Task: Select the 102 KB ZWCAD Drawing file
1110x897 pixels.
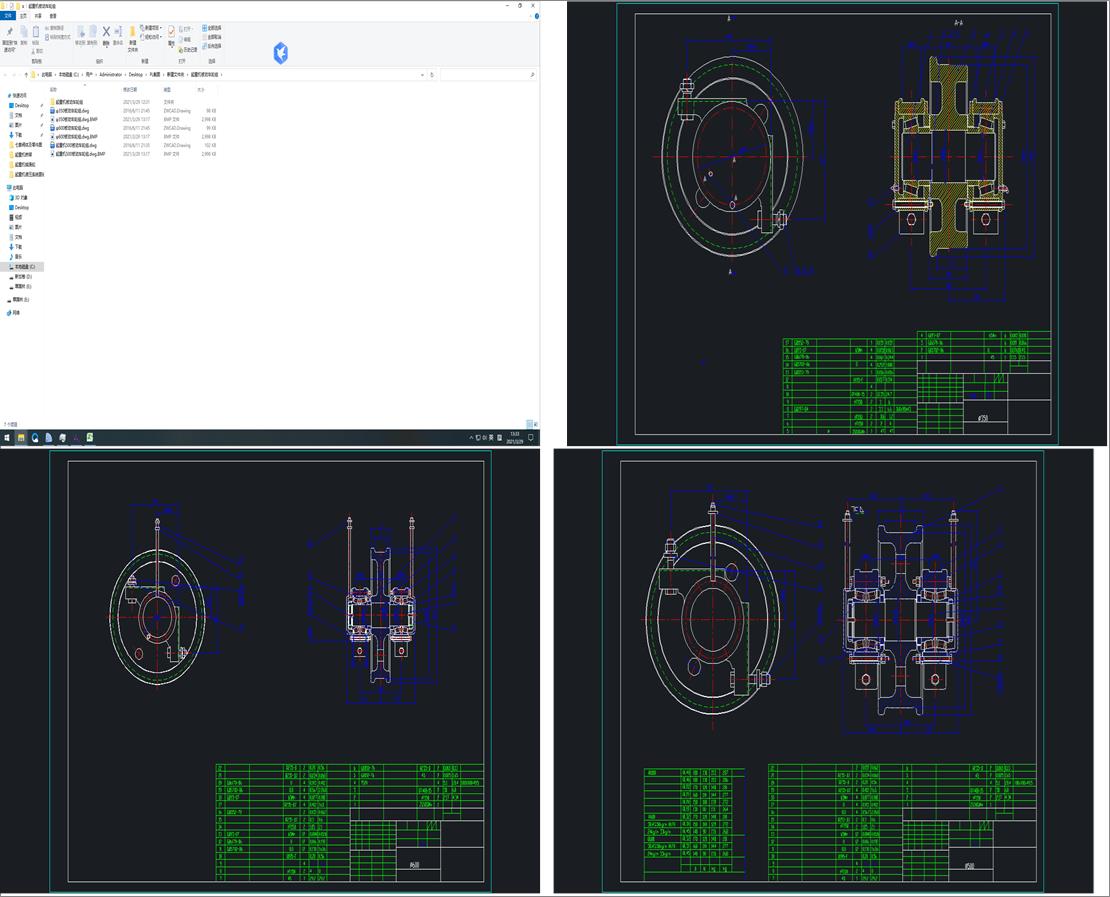Action: coord(133,145)
